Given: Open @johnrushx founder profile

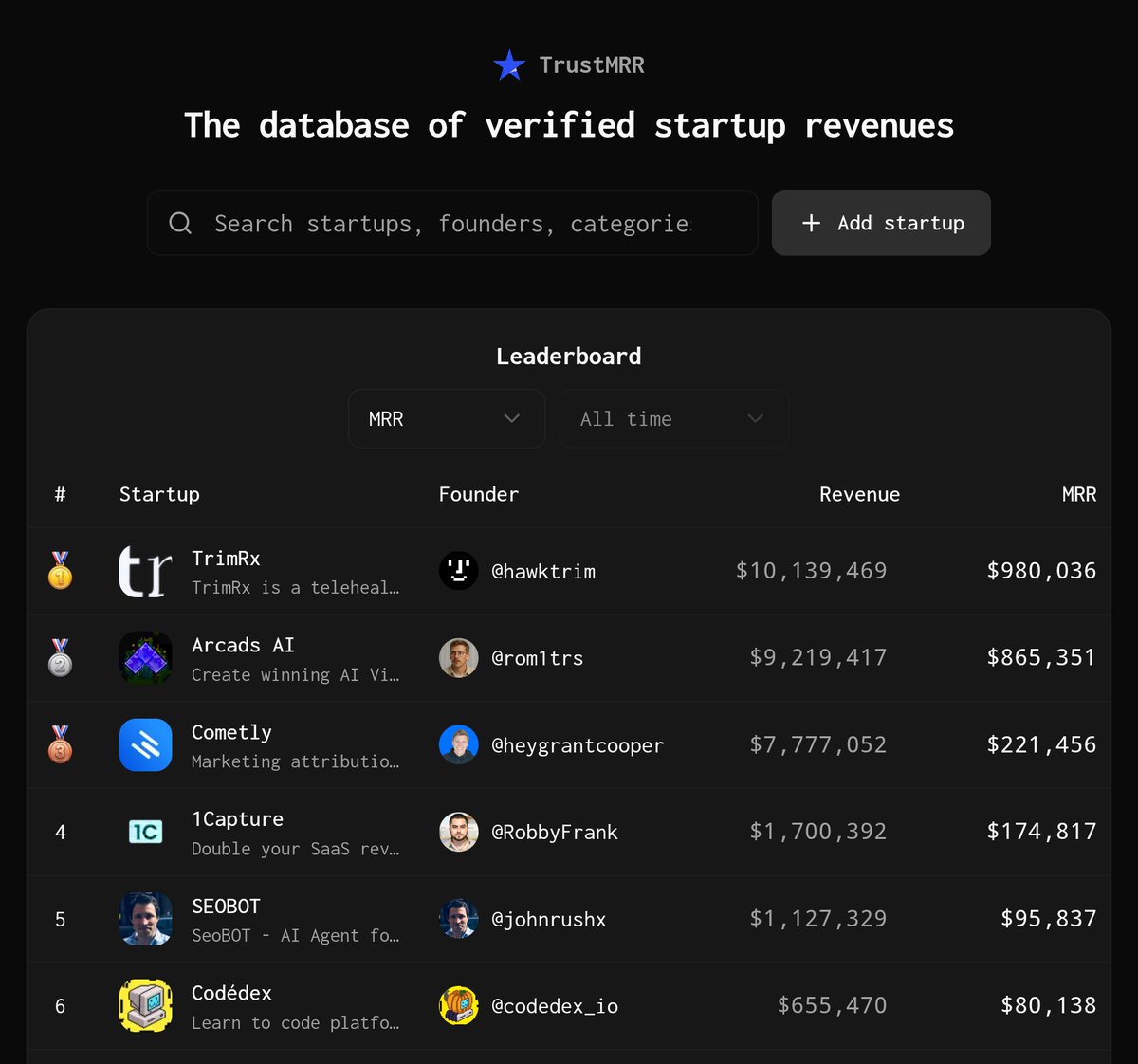Looking at the screenshot, I should [x=548, y=919].
